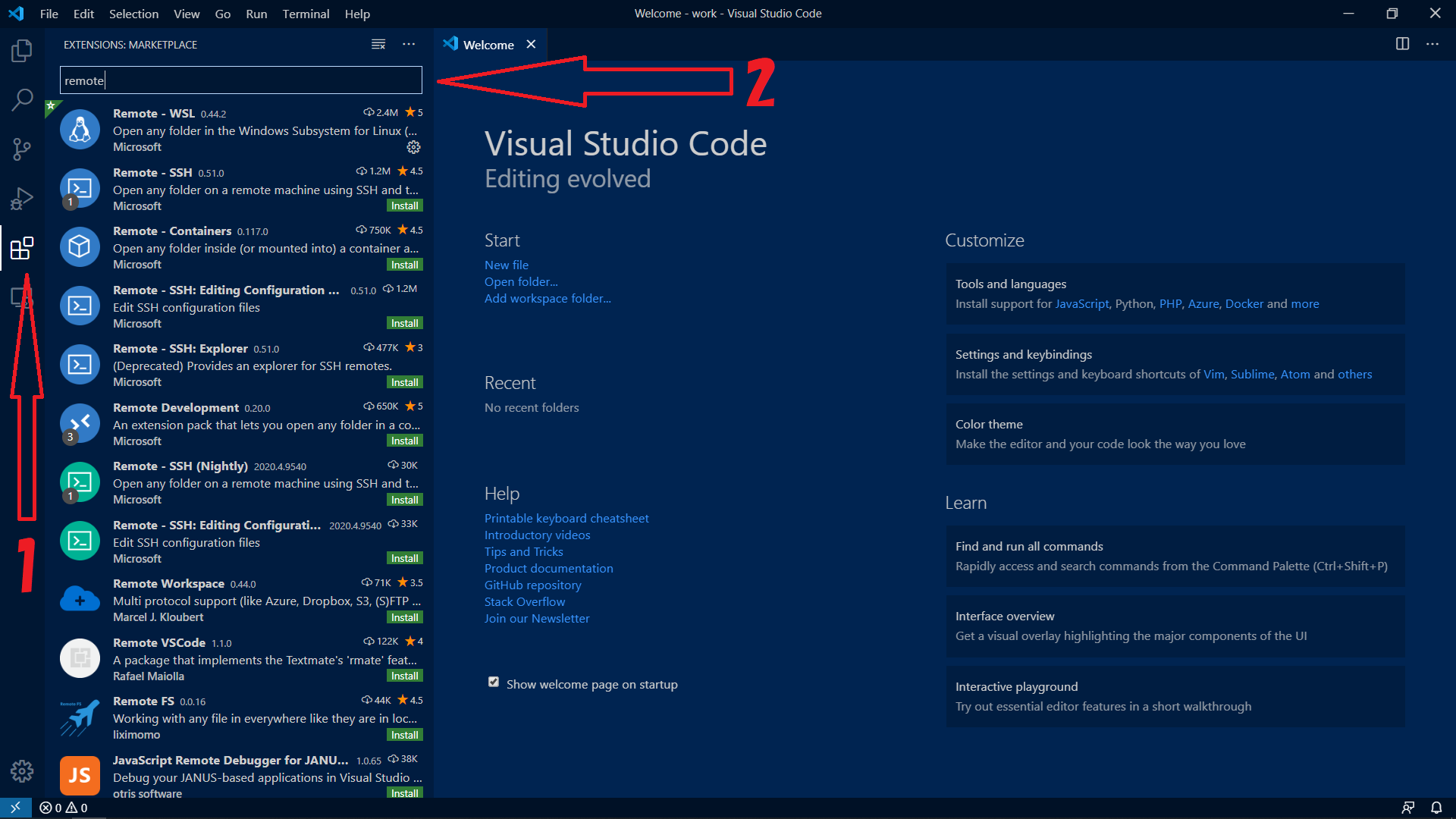The image size is (1456, 819).
Task: Install the Remote - SSH extension
Action: coord(405,205)
